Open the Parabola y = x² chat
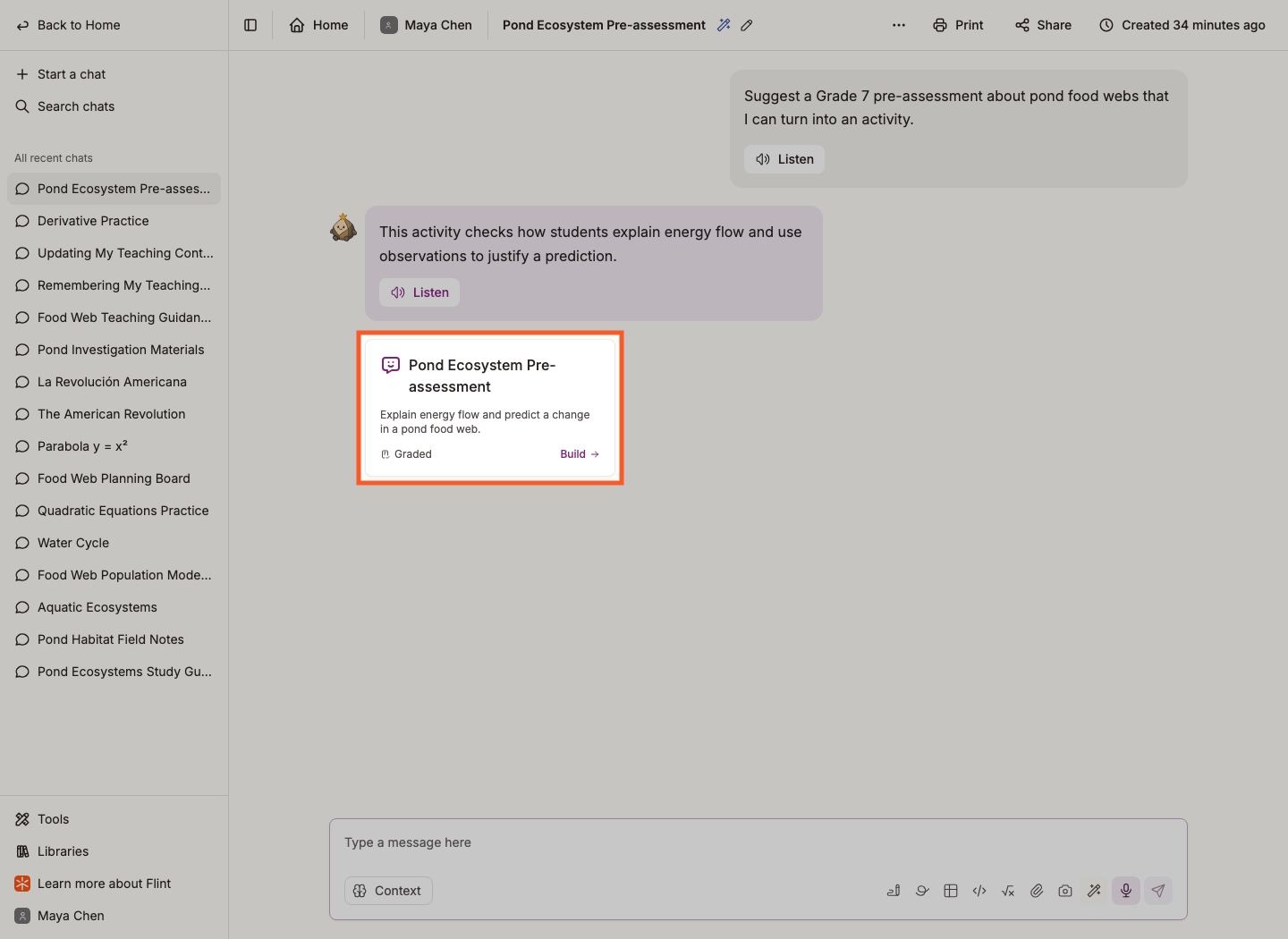This screenshot has height=939, width=1288. (114, 446)
